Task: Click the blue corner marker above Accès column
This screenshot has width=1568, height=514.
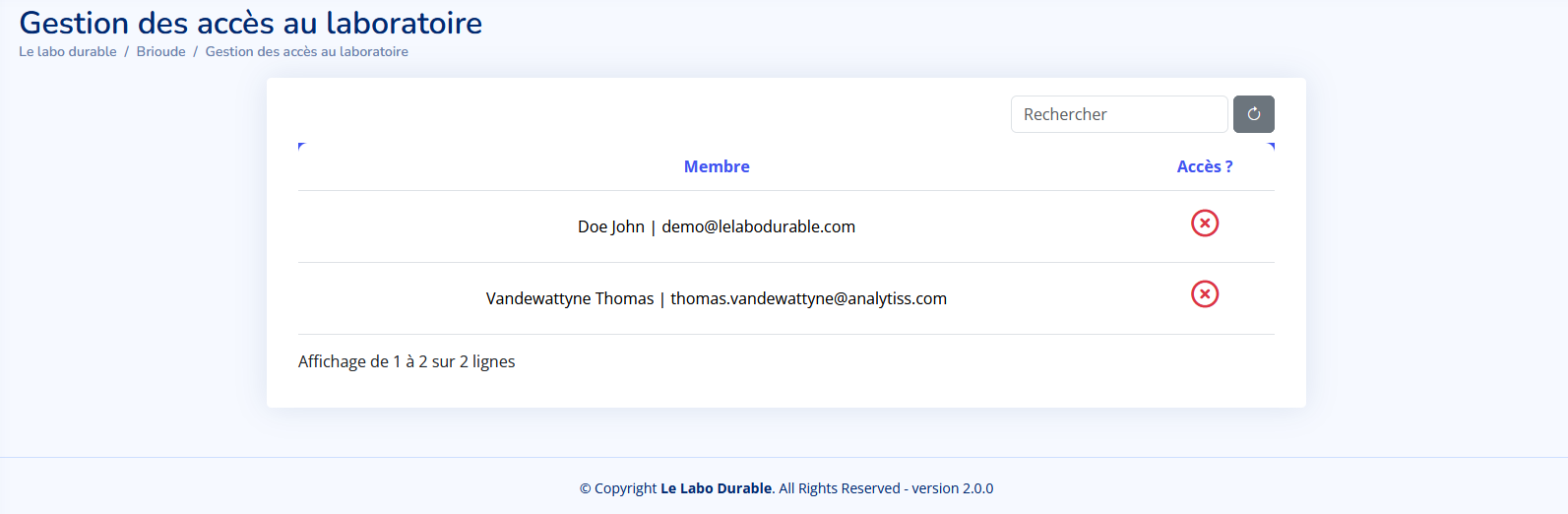Action: [x=1271, y=146]
